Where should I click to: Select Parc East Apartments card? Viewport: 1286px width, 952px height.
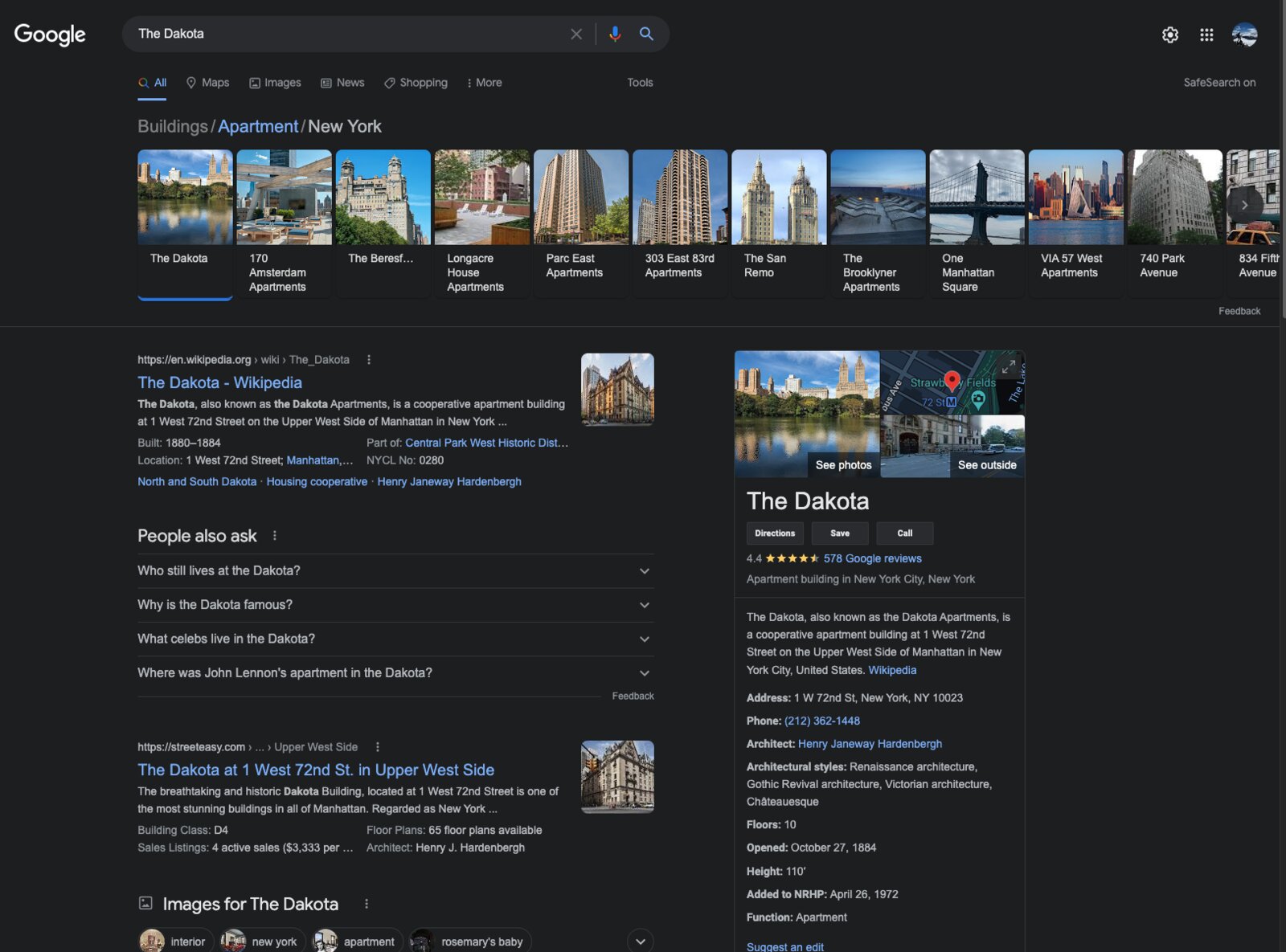581,224
